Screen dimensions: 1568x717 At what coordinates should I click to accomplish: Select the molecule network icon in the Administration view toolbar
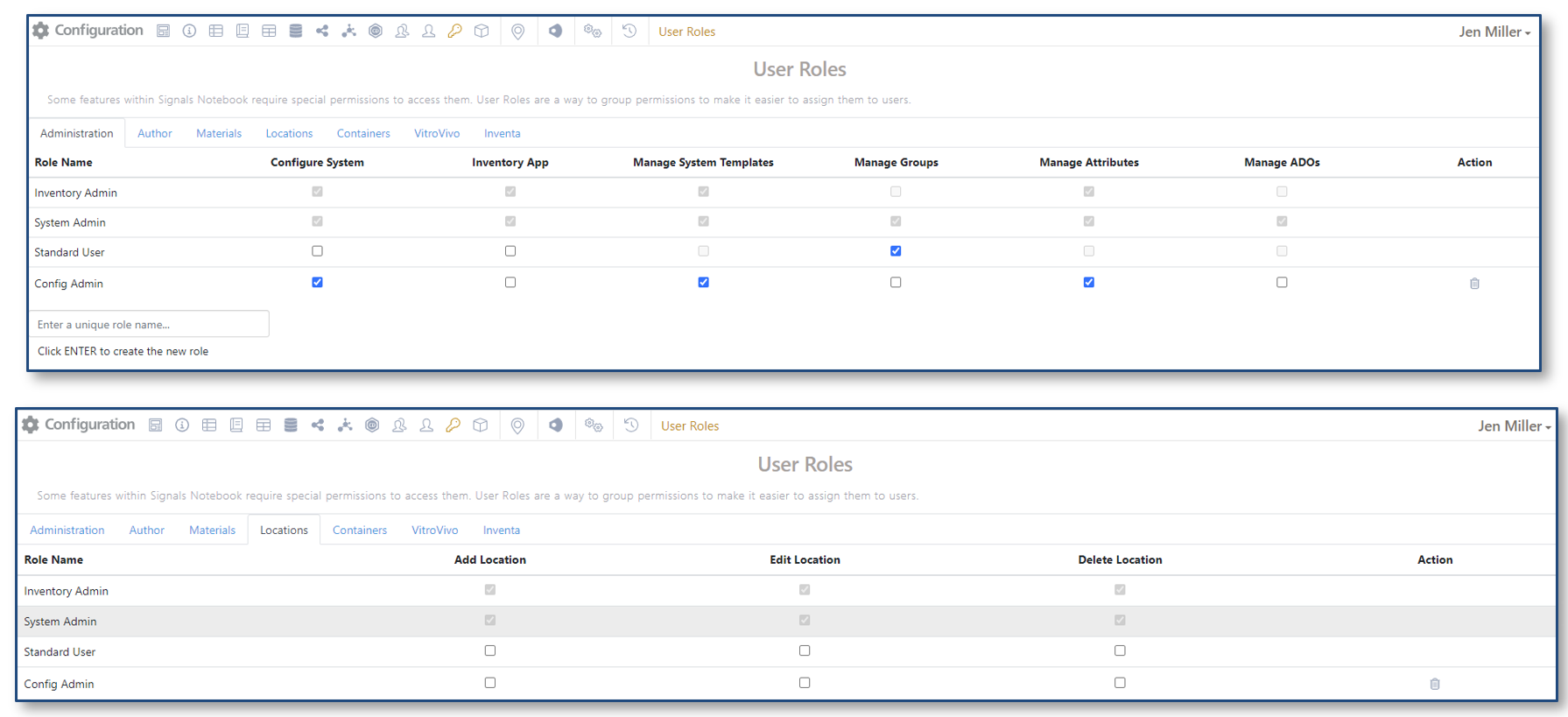point(348,31)
